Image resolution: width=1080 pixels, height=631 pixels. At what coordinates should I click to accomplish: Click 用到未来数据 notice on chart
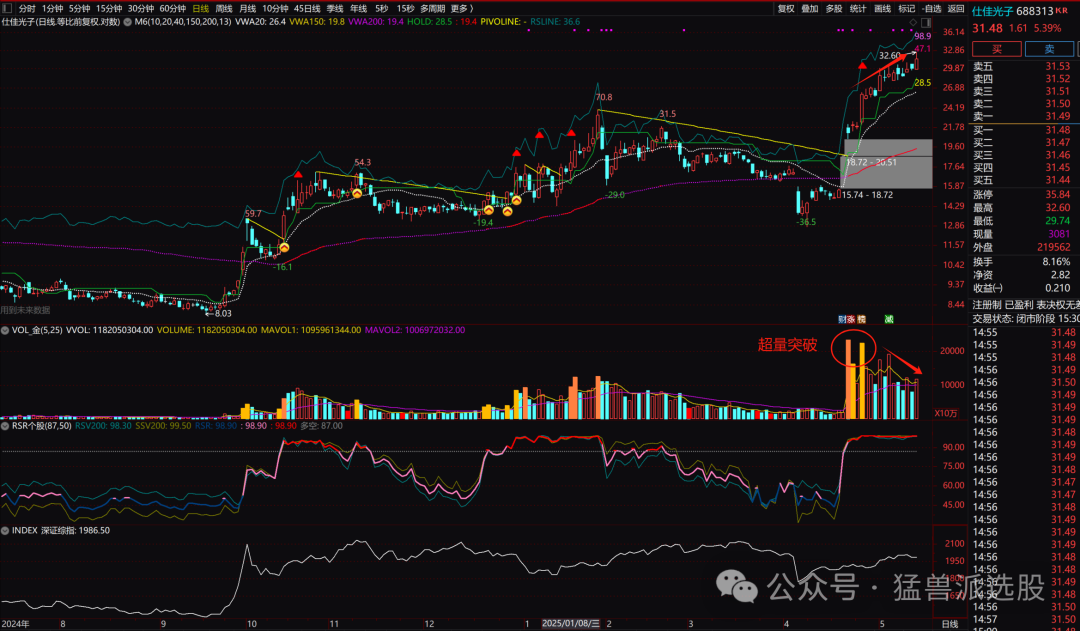pos(25,311)
